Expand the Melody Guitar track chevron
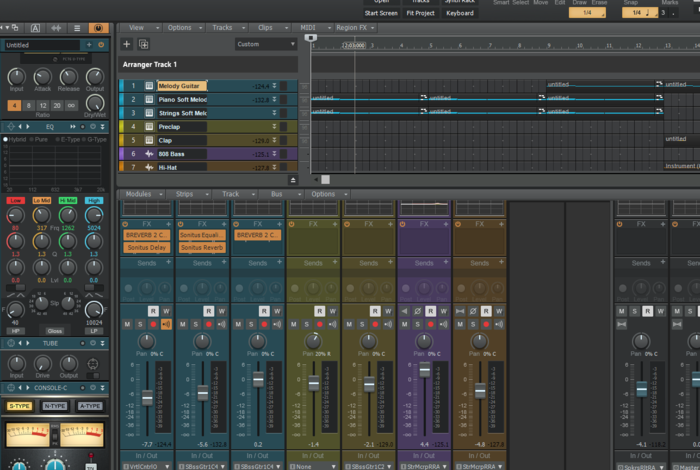The height and width of the screenshot is (470, 700). (274, 86)
